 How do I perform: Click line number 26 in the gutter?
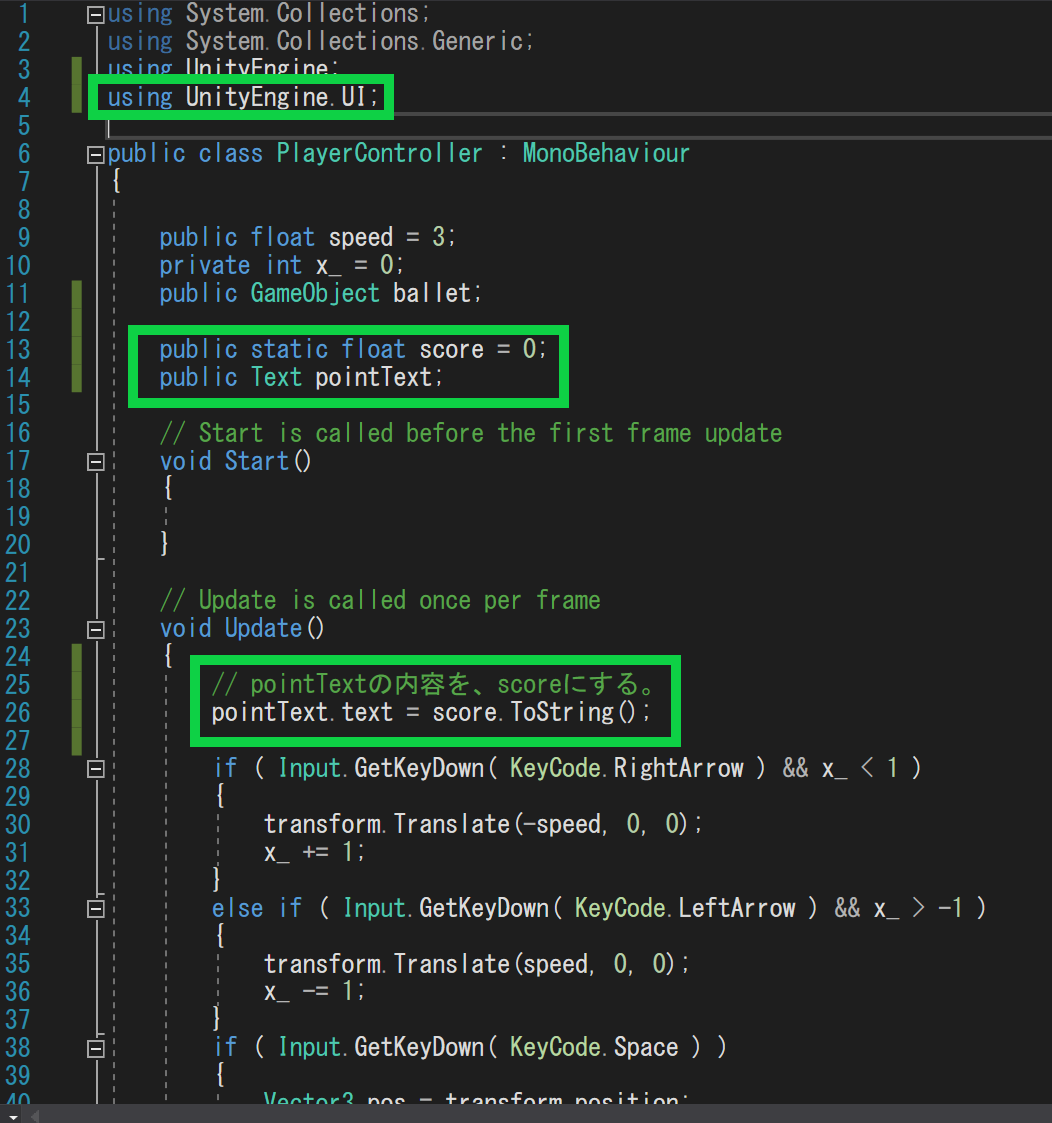[18, 713]
